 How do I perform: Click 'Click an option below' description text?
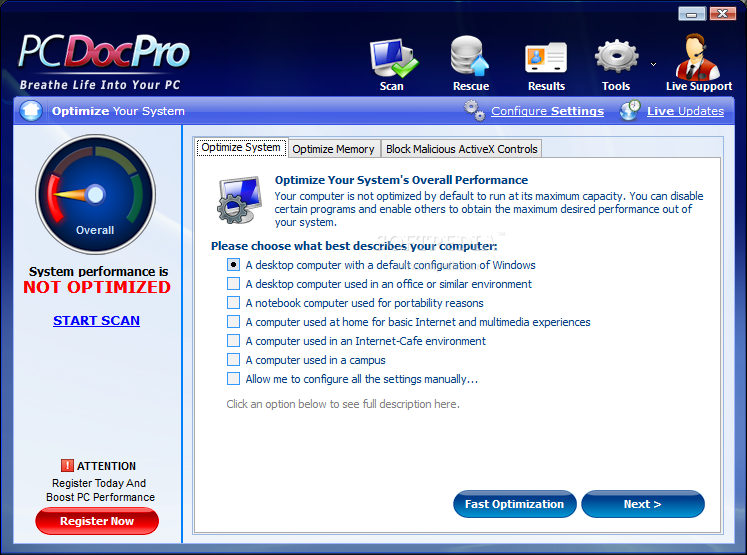point(343,404)
